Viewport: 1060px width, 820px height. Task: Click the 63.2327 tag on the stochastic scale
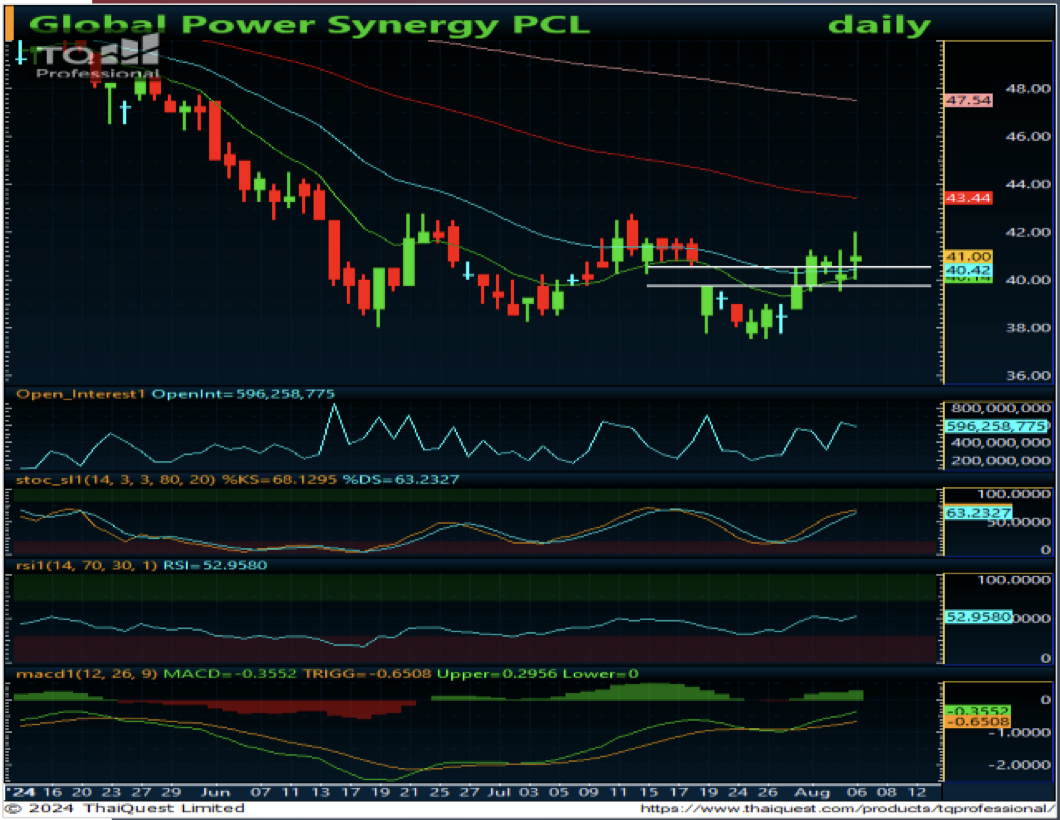point(978,513)
